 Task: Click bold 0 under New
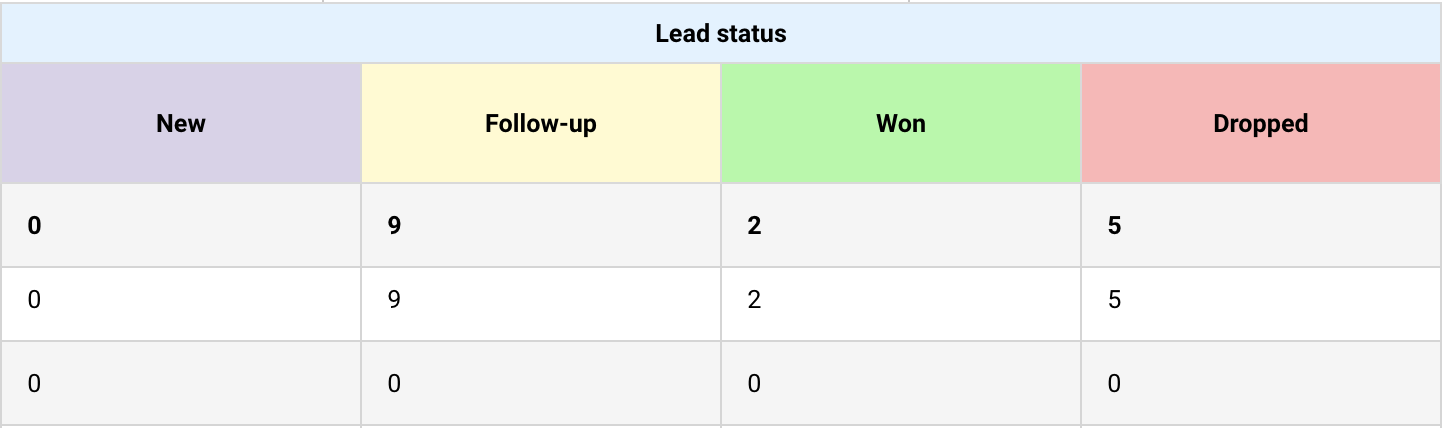(x=35, y=226)
